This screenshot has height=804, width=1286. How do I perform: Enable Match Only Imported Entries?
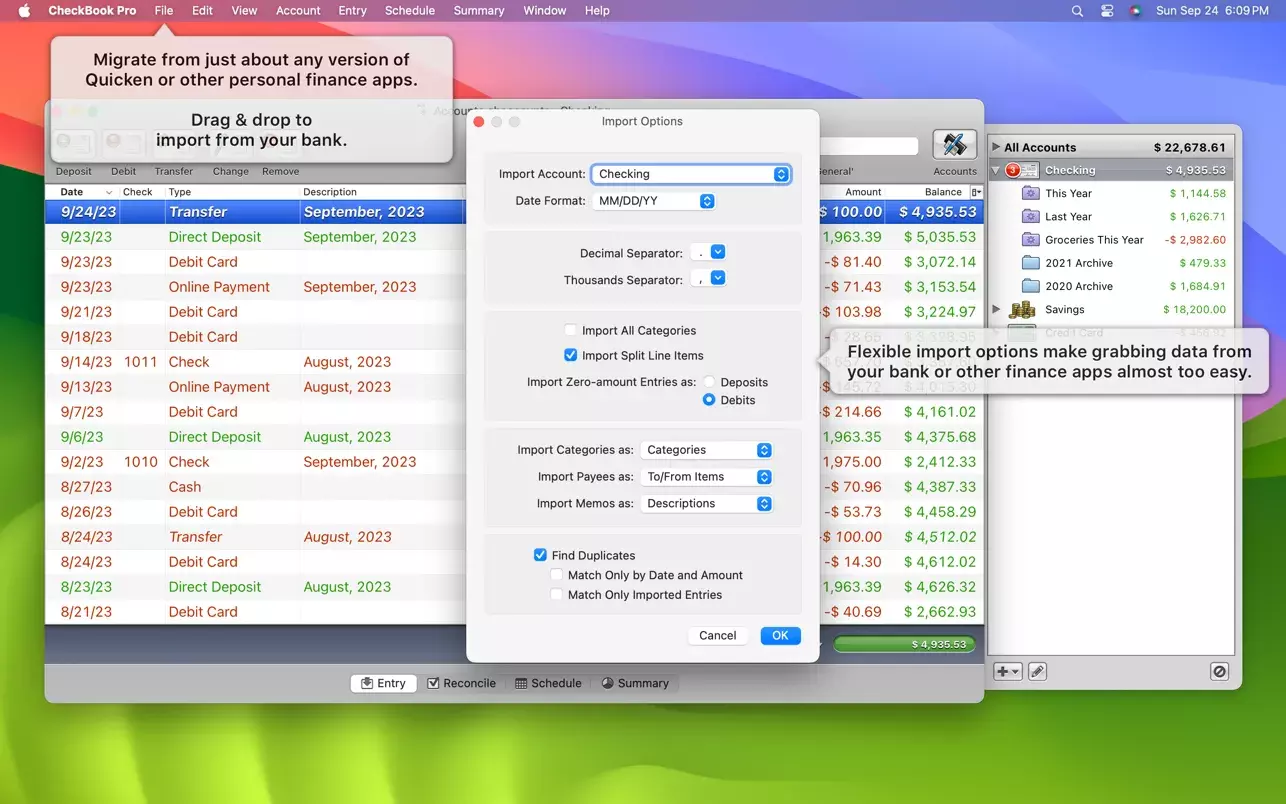(557, 595)
